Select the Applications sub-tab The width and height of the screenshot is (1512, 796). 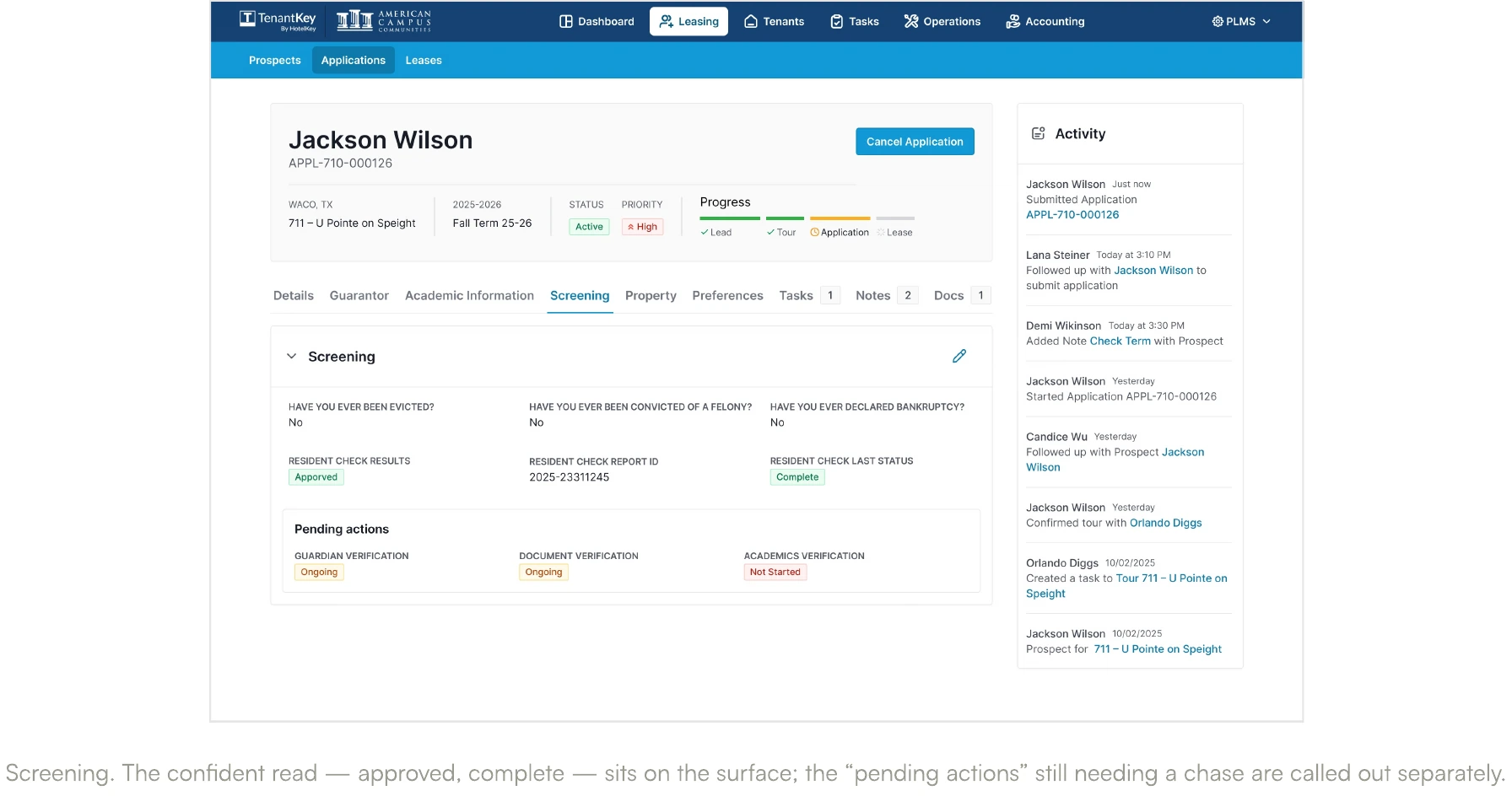354,60
